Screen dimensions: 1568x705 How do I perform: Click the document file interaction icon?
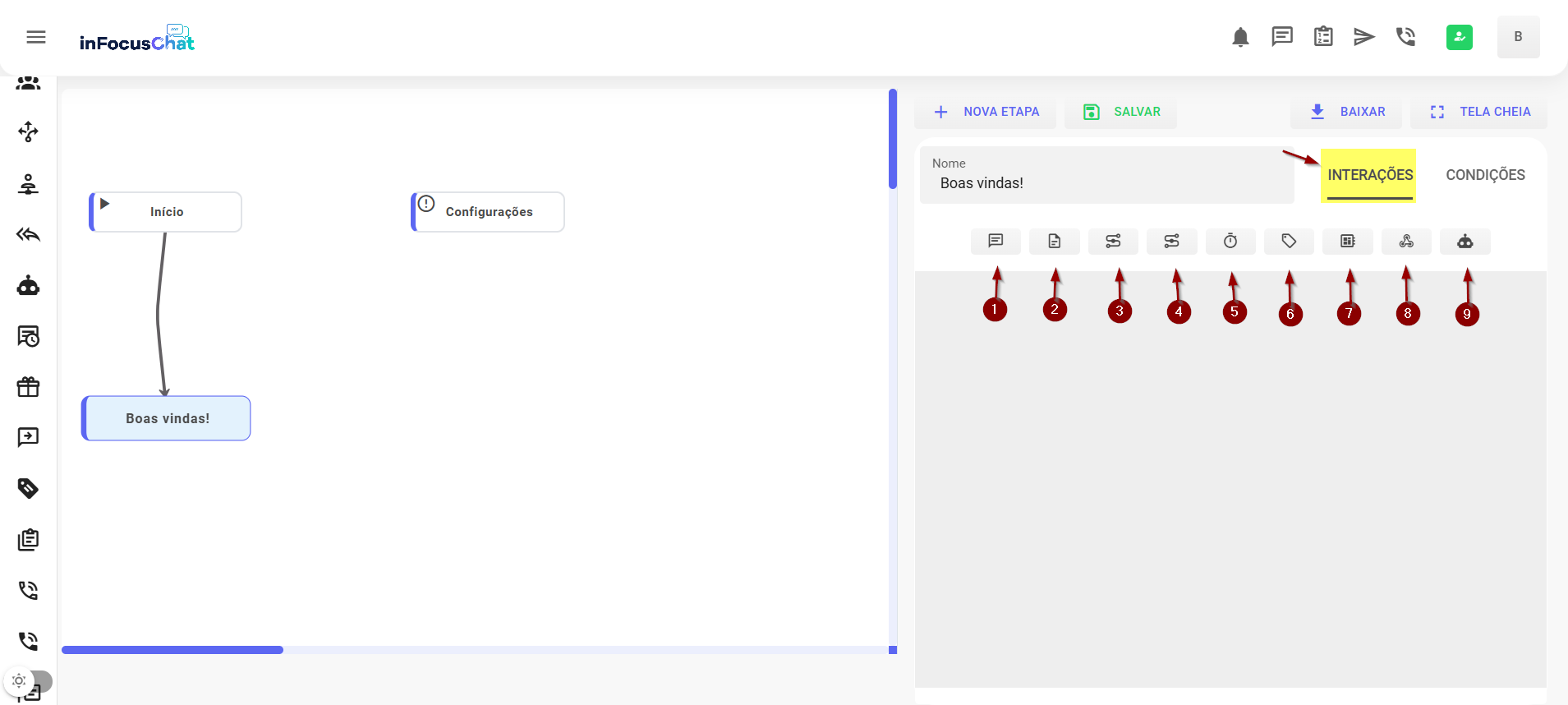1054,242
